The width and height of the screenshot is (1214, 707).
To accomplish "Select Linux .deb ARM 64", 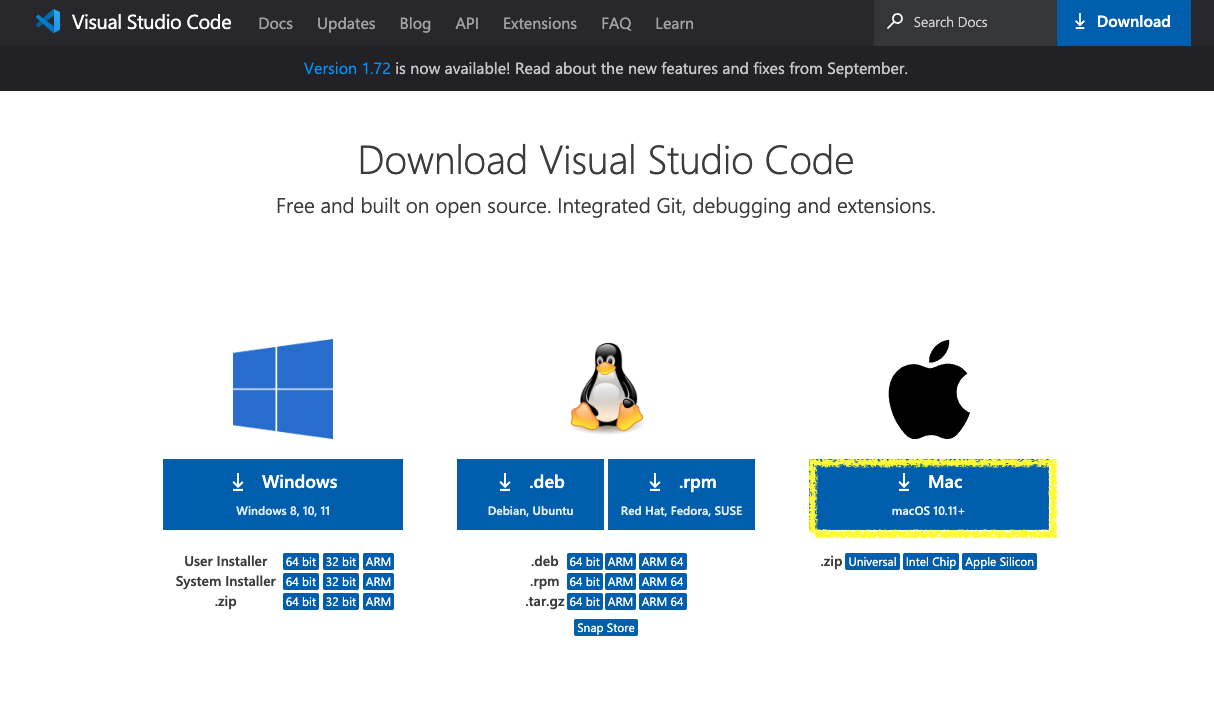I will (663, 562).
